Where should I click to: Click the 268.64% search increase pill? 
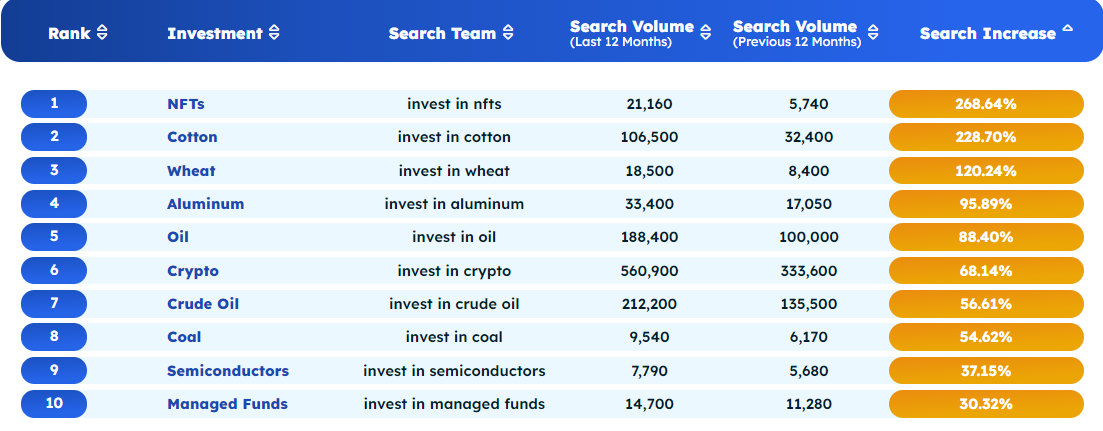[x=986, y=104]
